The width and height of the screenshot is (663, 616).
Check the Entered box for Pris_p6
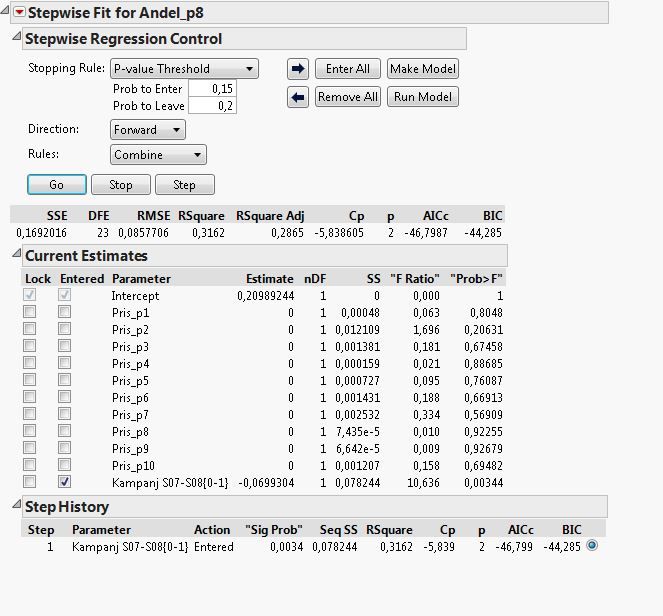pyautogui.click(x=65, y=397)
